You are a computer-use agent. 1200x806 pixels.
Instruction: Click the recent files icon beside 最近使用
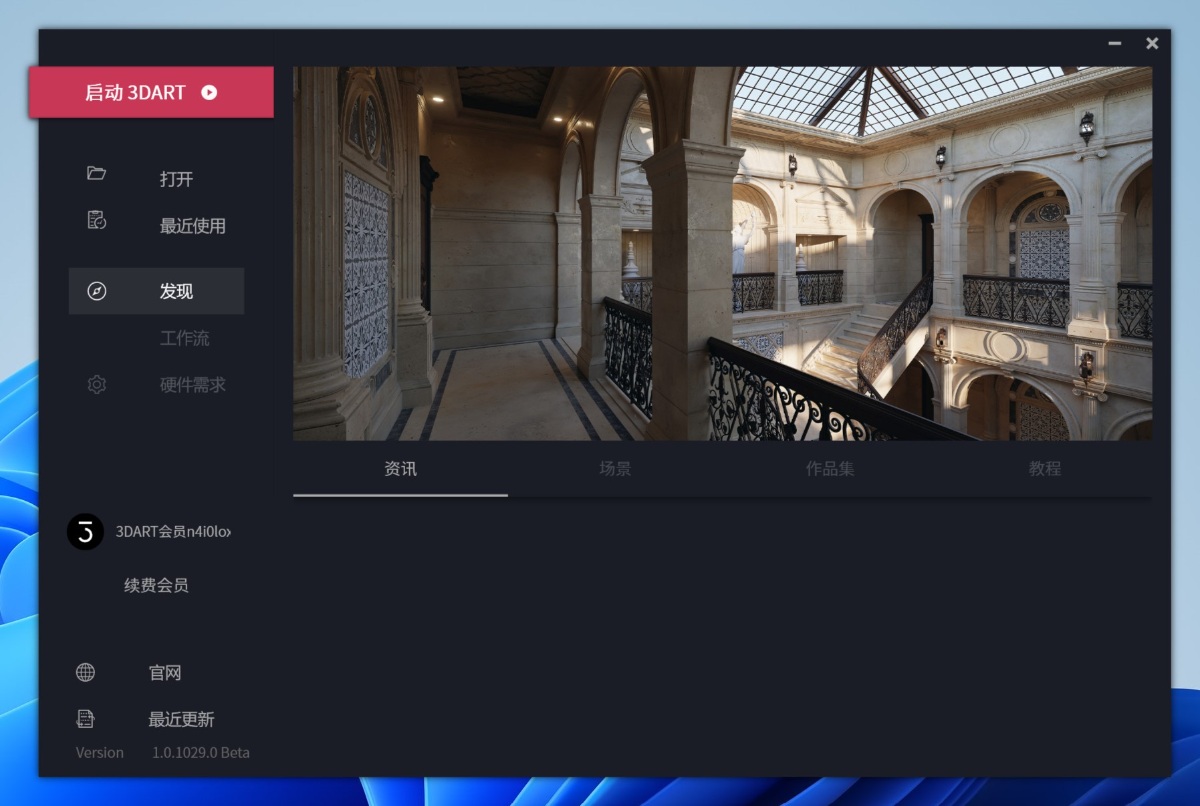coord(96,220)
